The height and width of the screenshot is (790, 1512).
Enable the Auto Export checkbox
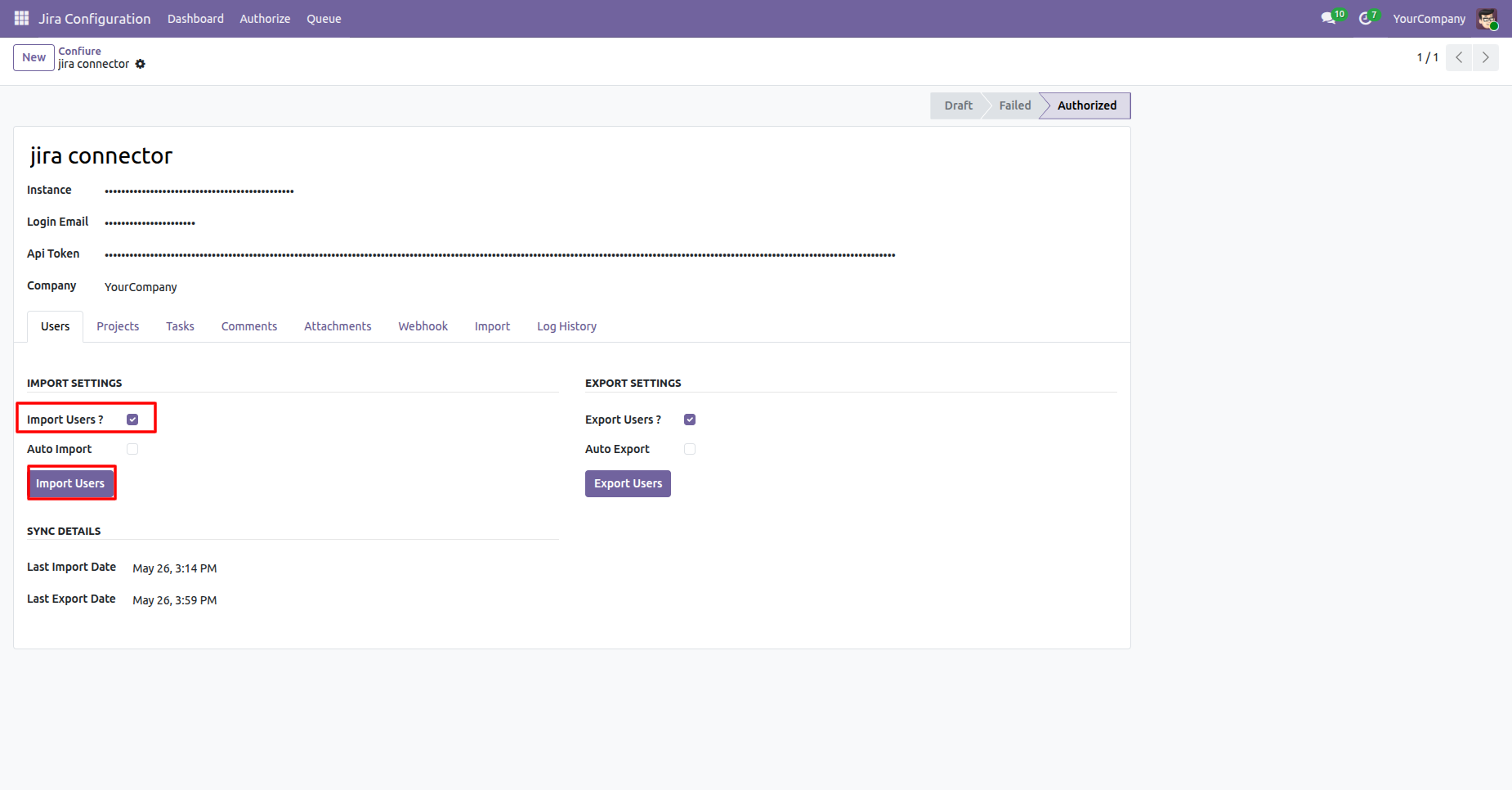coord(690,449)
